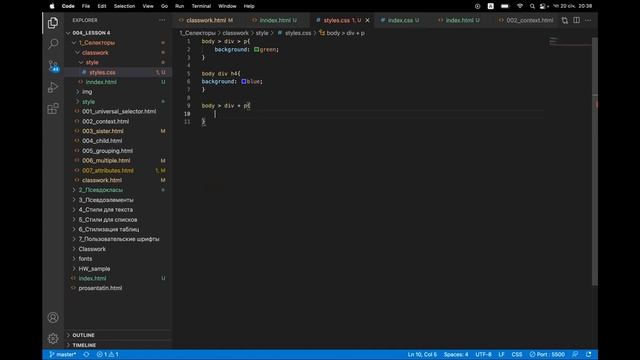Viewport: 640px width, 360px height.
Task: Open styles.css in the explorer tree
Action: [118, 72]
